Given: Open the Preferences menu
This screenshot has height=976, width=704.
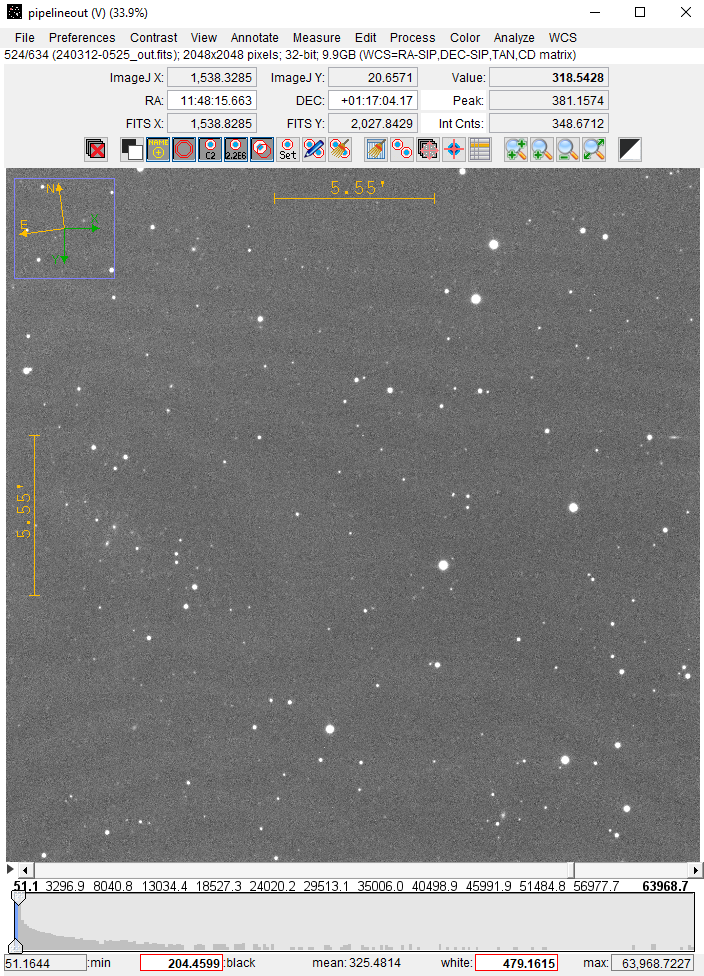Looking at the screenshot, I should pyautogui.click(x=82, y=38).
